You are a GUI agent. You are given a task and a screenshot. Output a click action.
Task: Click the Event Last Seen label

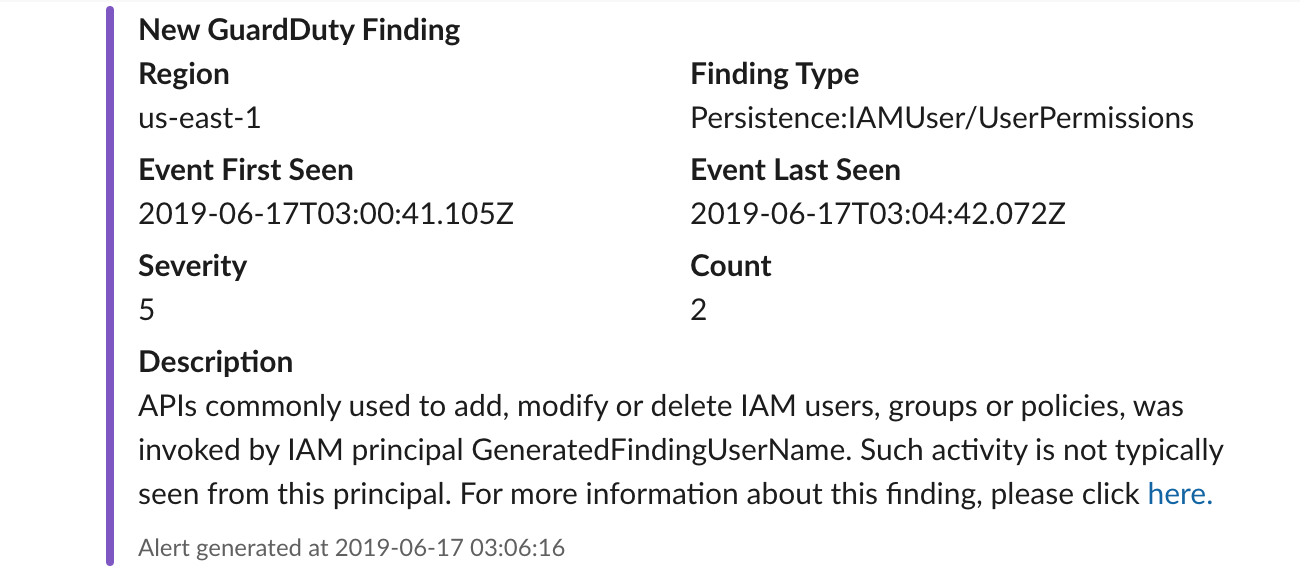[795, 170]
